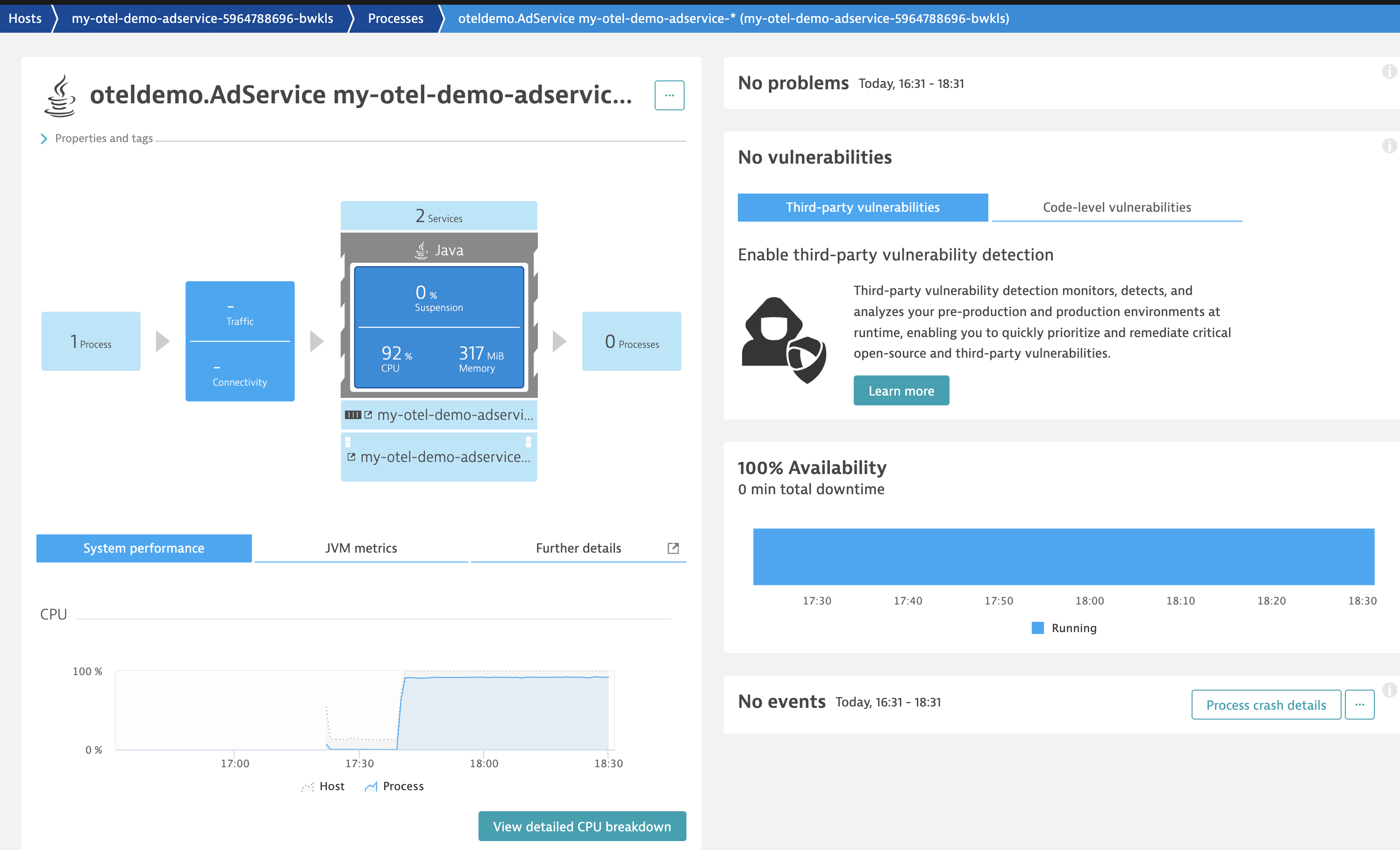Open the info icon for No problems

[1389, 72]
